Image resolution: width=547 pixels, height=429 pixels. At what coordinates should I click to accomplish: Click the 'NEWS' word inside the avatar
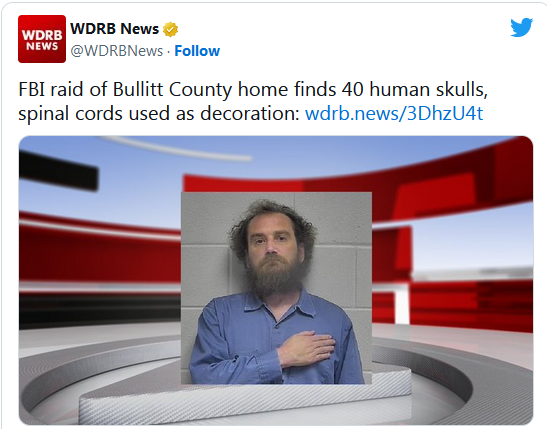tap(42, 46)
